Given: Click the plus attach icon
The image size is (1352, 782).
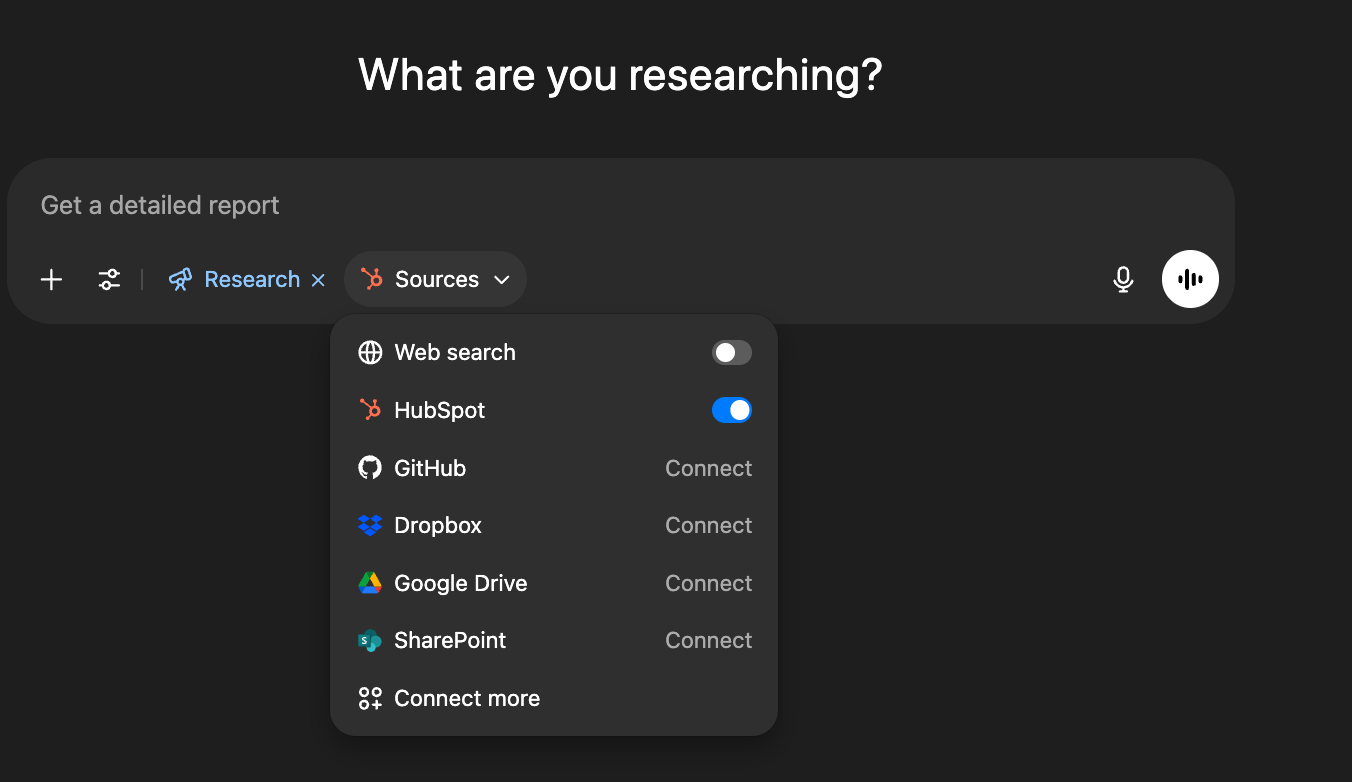Looking at the screenshot, I should [51, 280].
